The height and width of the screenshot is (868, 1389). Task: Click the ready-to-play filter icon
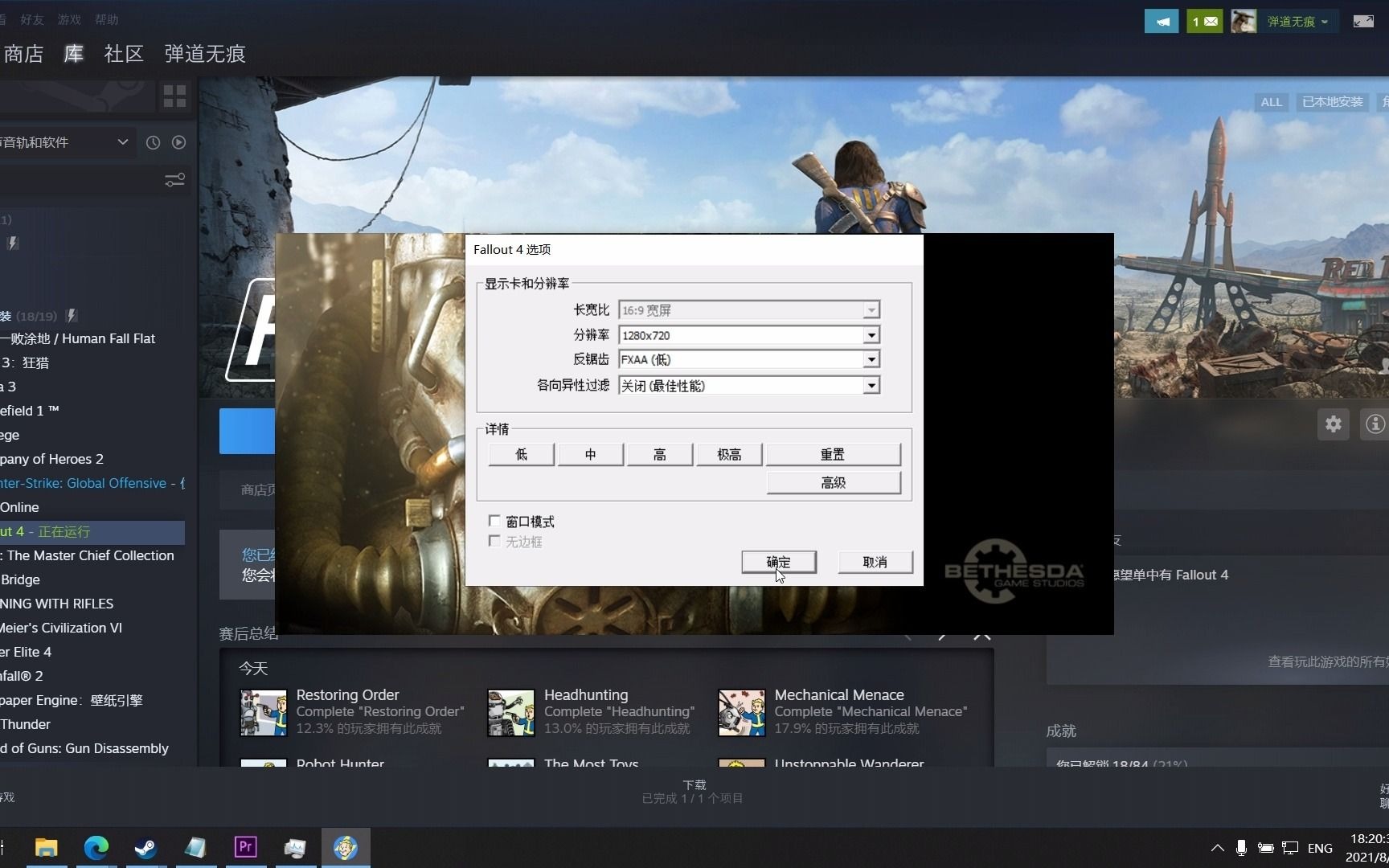point(178,142)
